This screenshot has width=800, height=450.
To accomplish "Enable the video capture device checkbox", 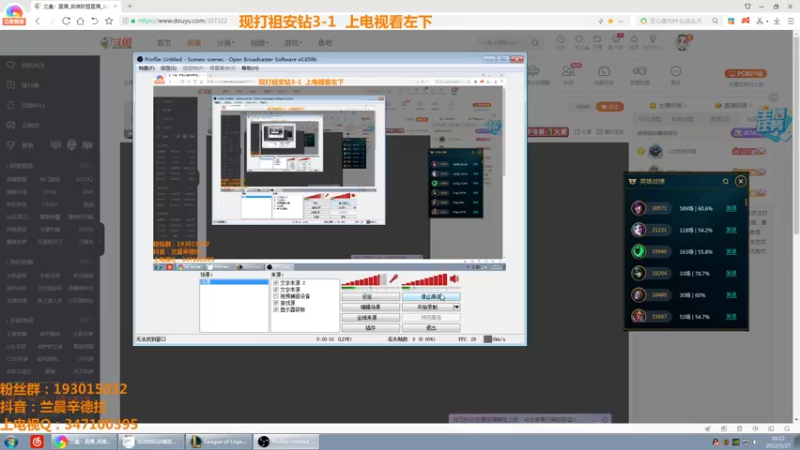I will (x=276, y=296).
